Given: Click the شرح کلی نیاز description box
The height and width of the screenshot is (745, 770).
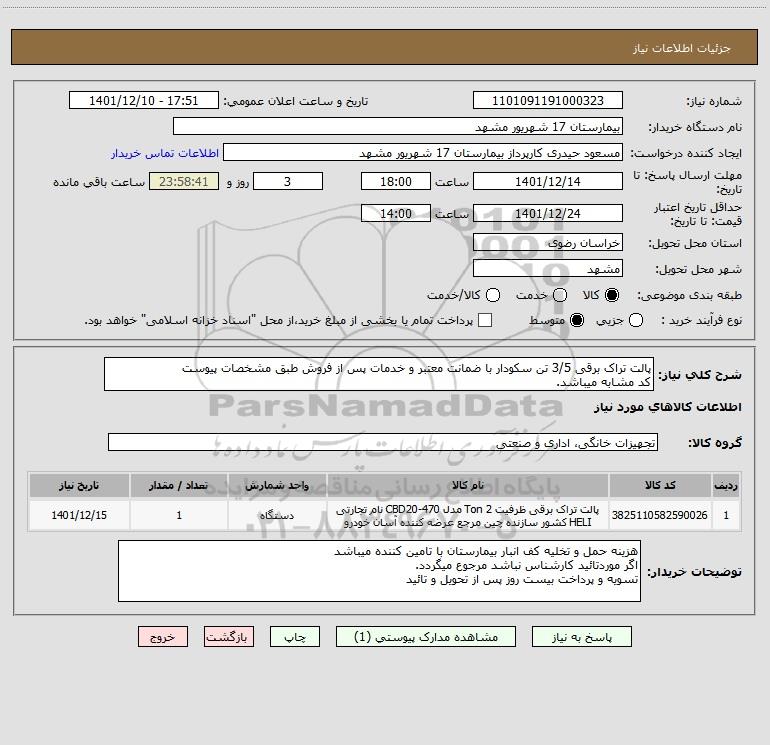Looking at the screenshot, I should pyautogui.click(x=379, y=374).
